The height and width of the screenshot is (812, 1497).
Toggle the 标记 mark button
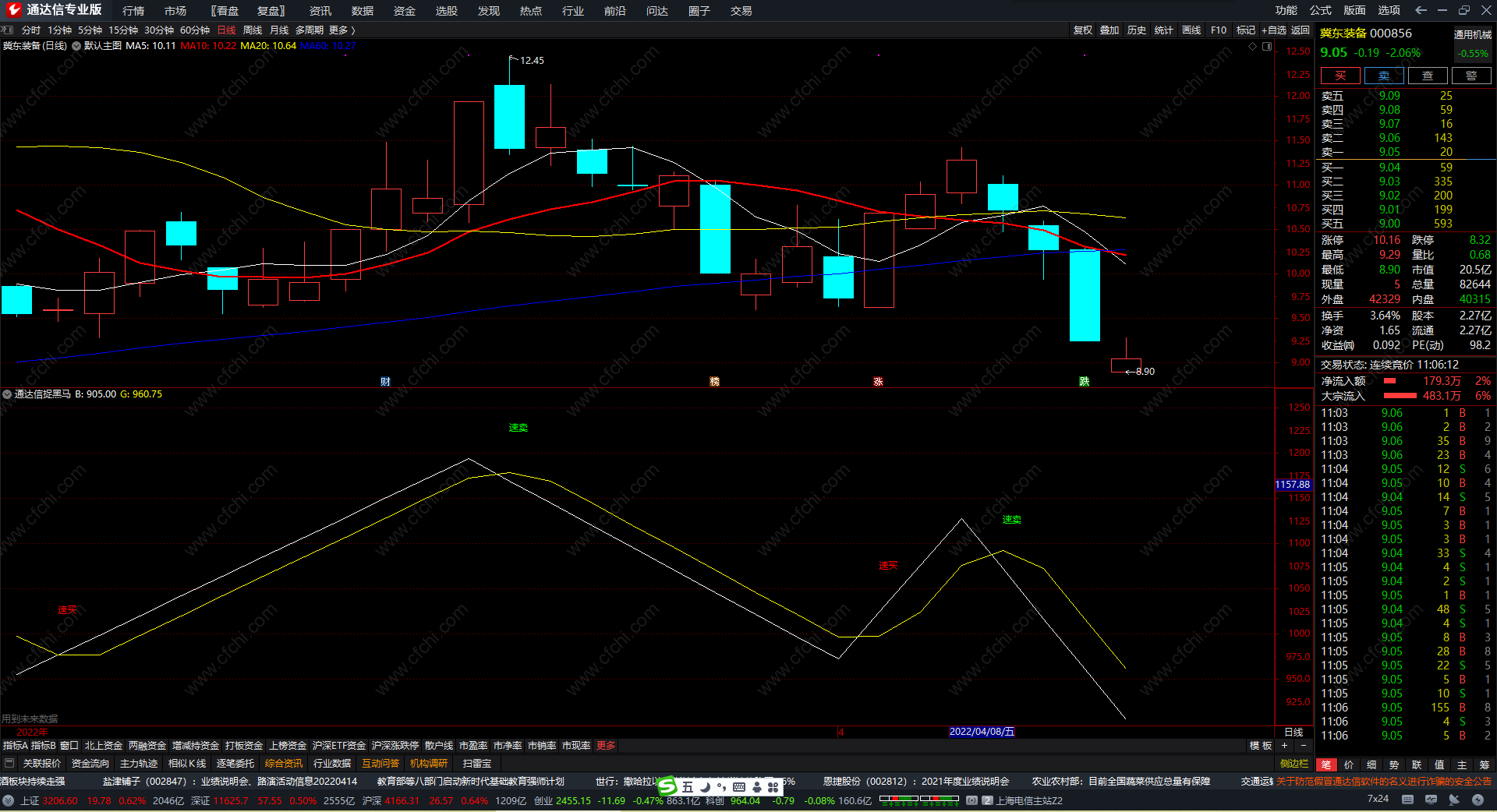1246,30
